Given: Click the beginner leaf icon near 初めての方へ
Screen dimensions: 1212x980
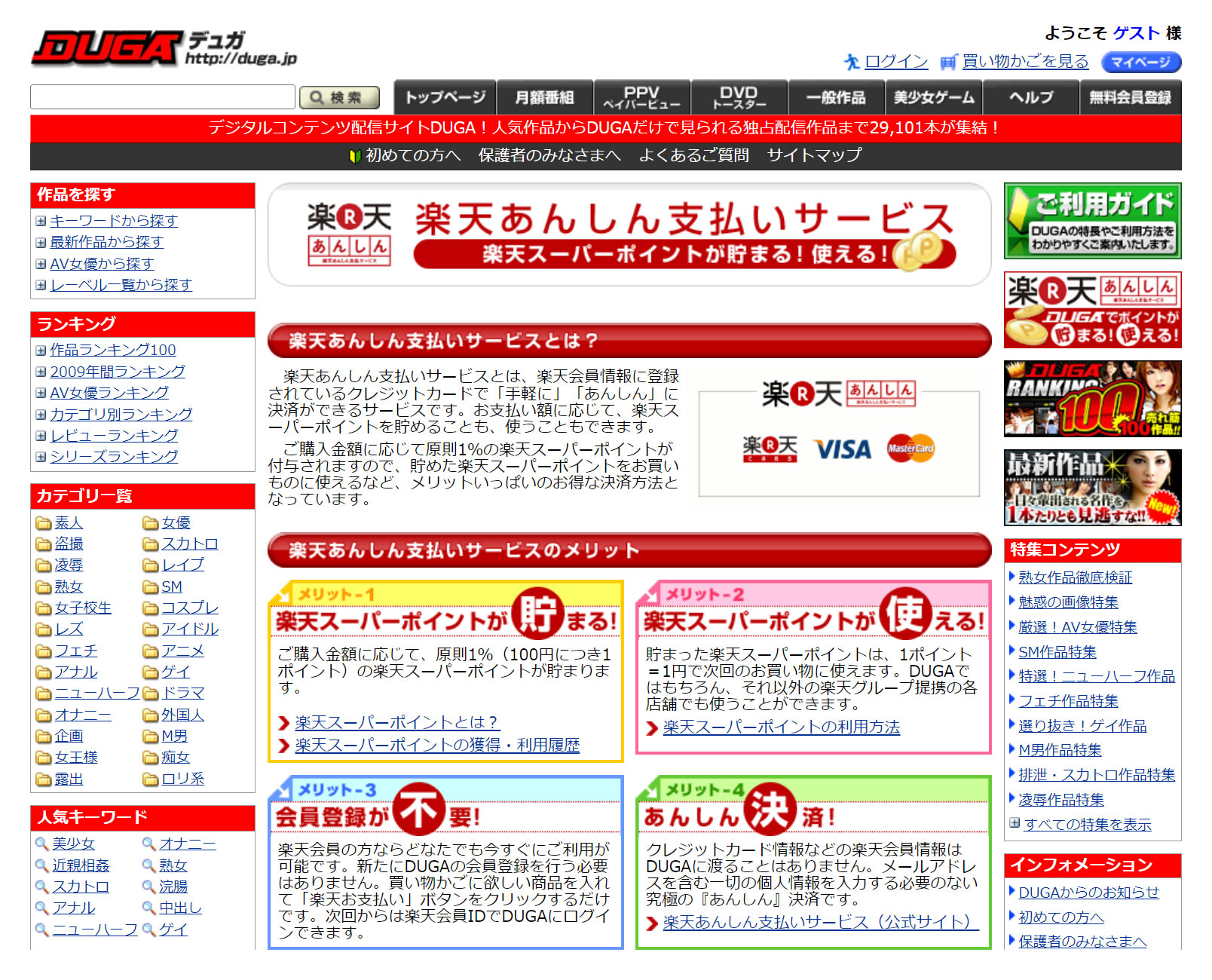Looking at the screenshot, I should click(x=355, y=156).
